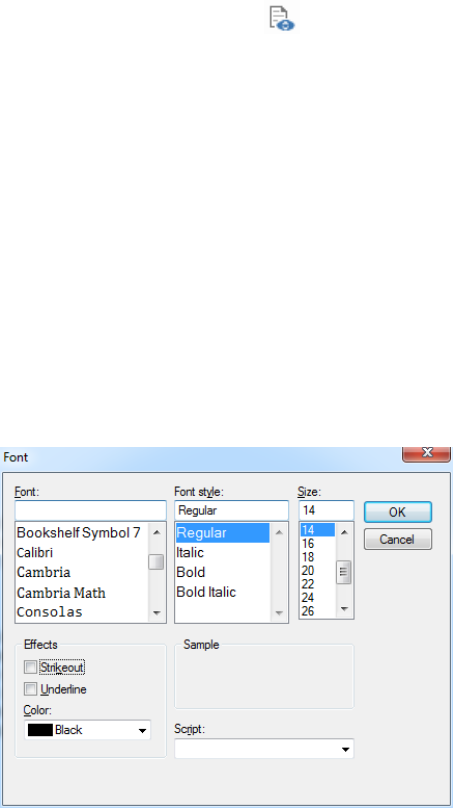Select Cambria Math from font list
This screenshot has width=453, height=808.
(x=61, y=593)
